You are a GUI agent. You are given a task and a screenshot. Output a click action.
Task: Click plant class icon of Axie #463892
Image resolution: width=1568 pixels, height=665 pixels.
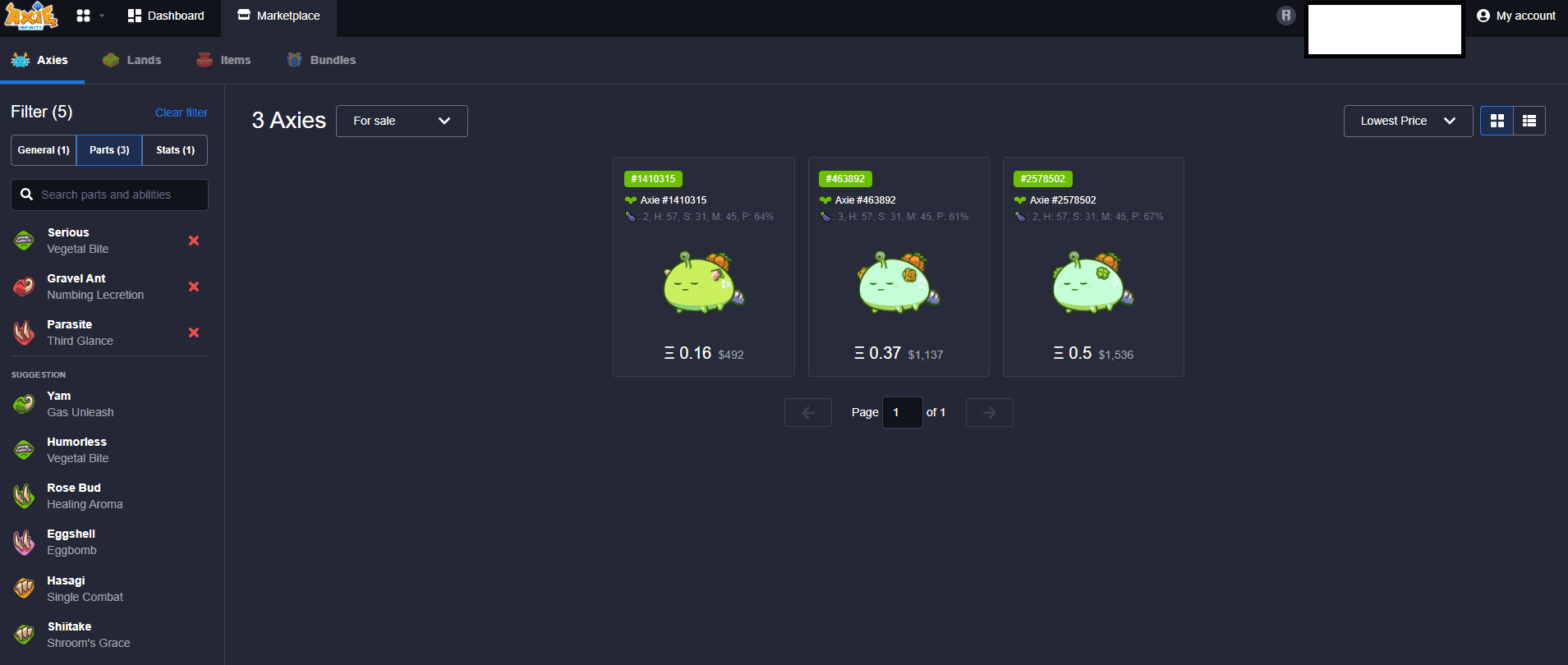pyautogui.click(x=825, y=200)
